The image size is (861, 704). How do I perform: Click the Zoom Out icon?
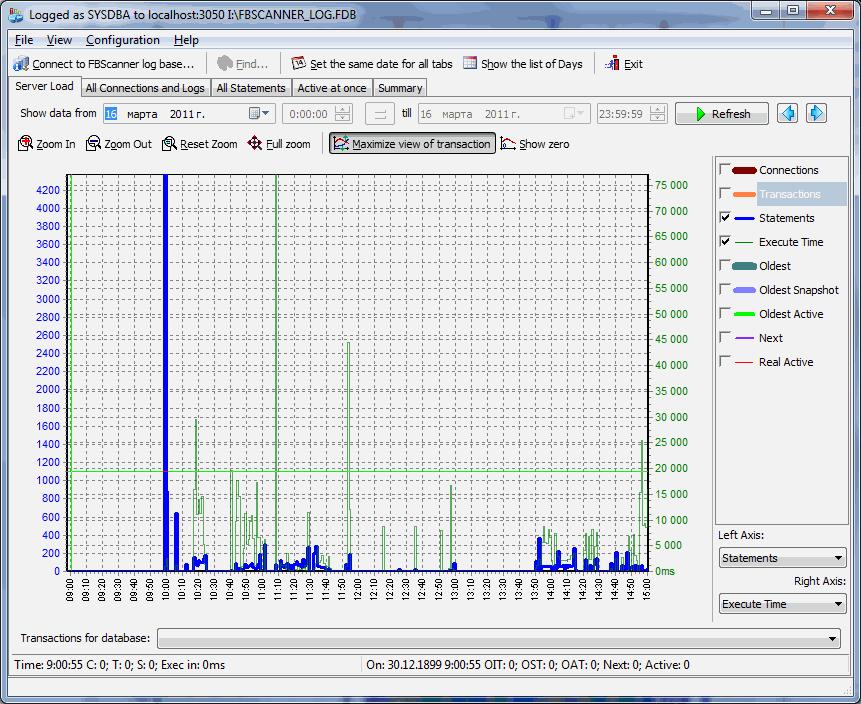pos(94,144)
